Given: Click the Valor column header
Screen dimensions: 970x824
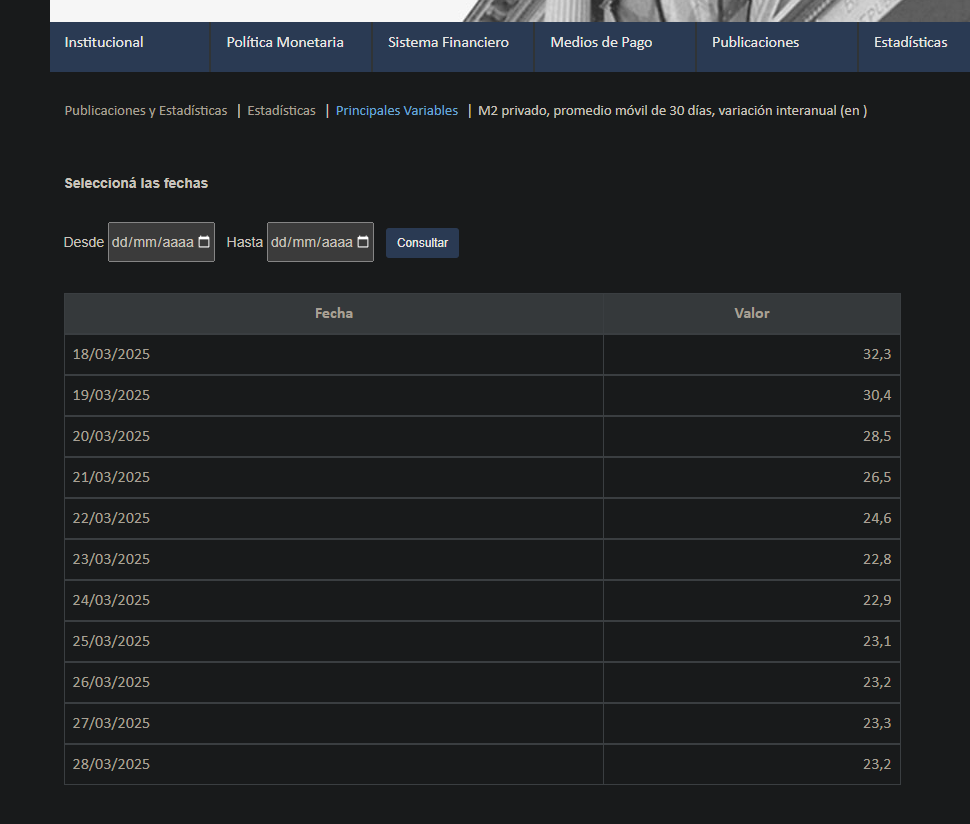Looking at the screenshot, I should (x=752, y=314).
